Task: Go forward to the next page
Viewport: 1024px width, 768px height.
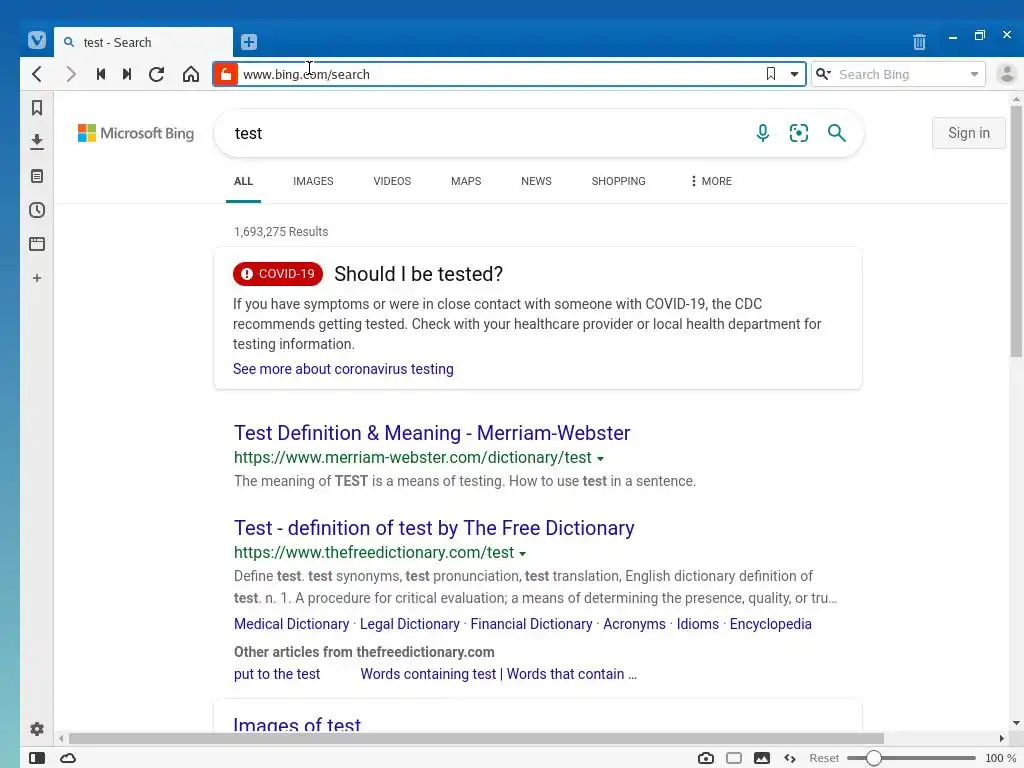Action: click(x=71, y=74)
